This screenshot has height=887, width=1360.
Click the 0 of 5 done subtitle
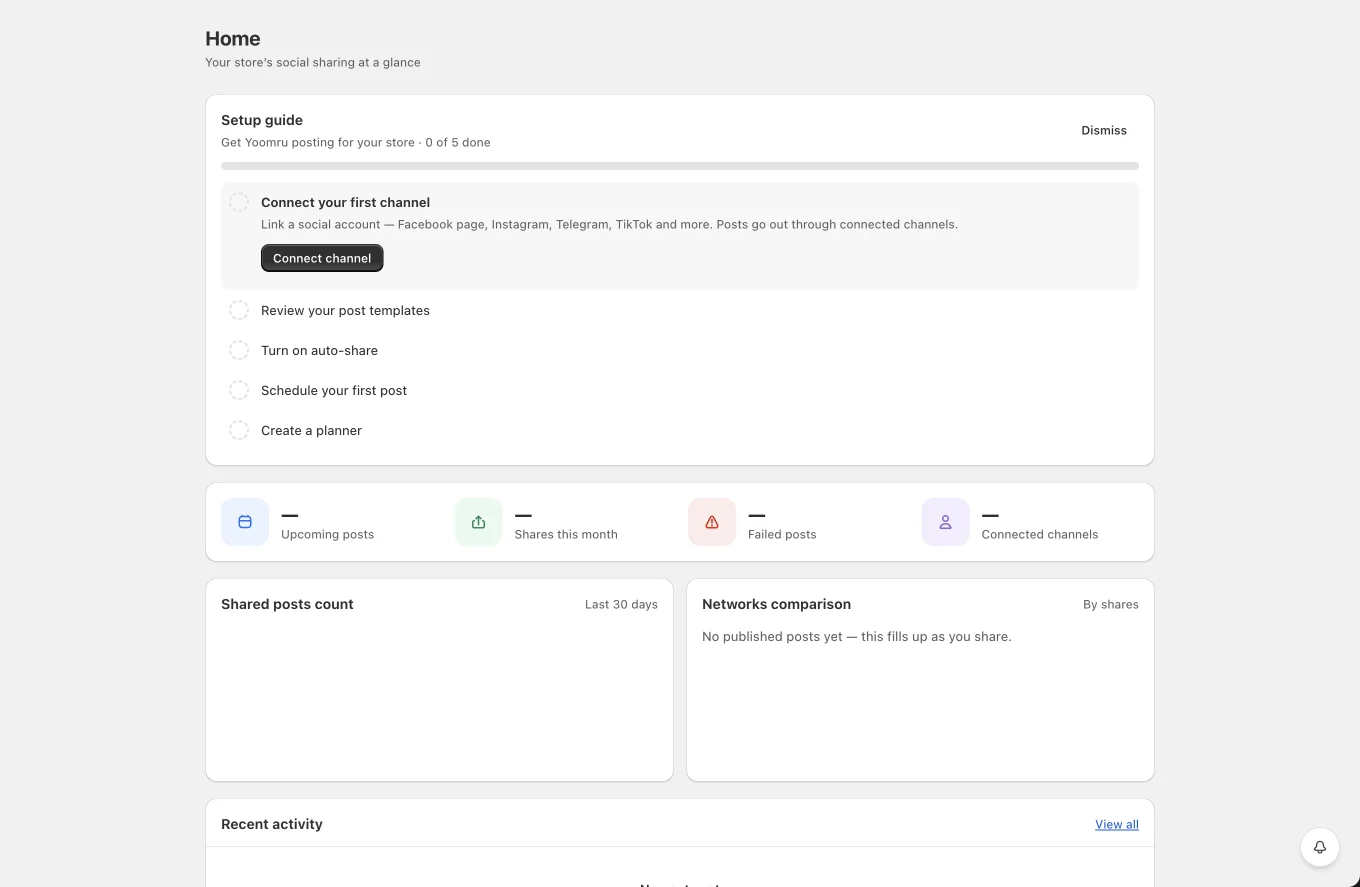[x=458, y=142]
